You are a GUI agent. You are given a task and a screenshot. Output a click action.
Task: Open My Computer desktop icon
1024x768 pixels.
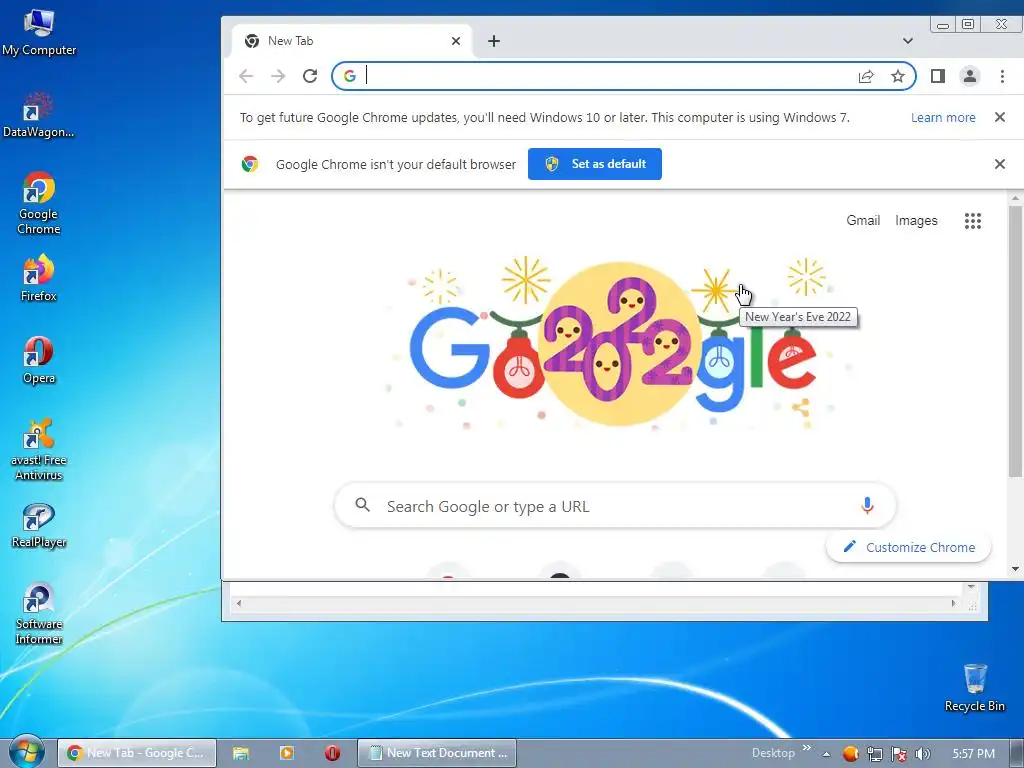pyautogui.click(x=39, y=31)
